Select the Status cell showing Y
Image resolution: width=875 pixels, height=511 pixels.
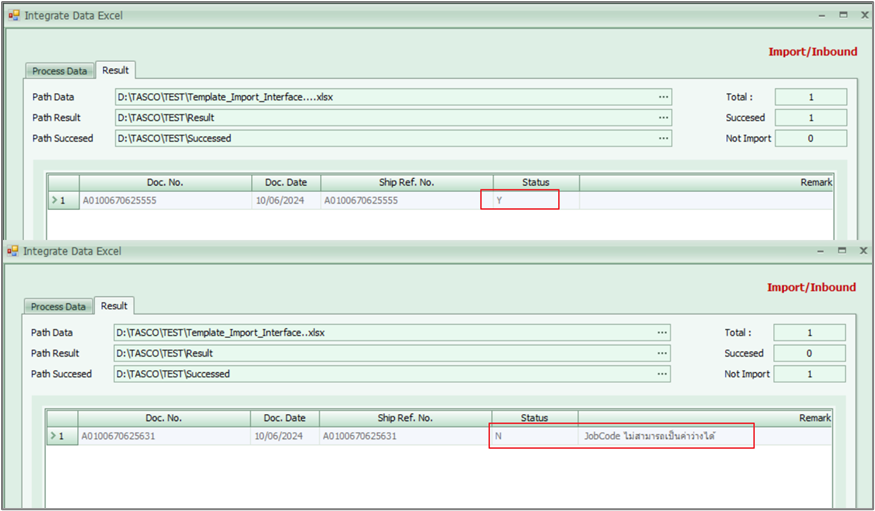[x=520, y=201]
